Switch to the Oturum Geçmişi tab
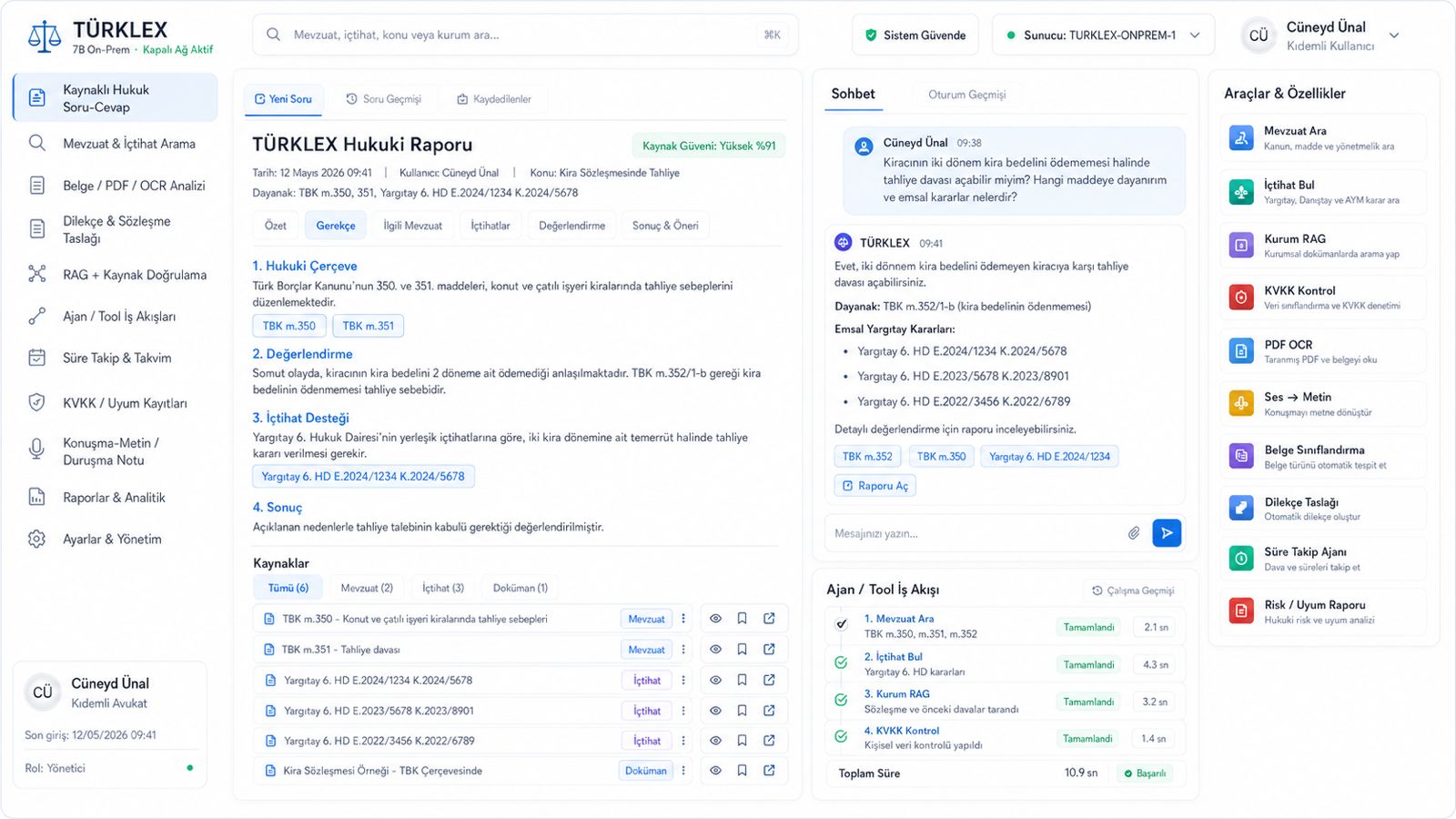The image size is (1456, 819). [966, 95]
